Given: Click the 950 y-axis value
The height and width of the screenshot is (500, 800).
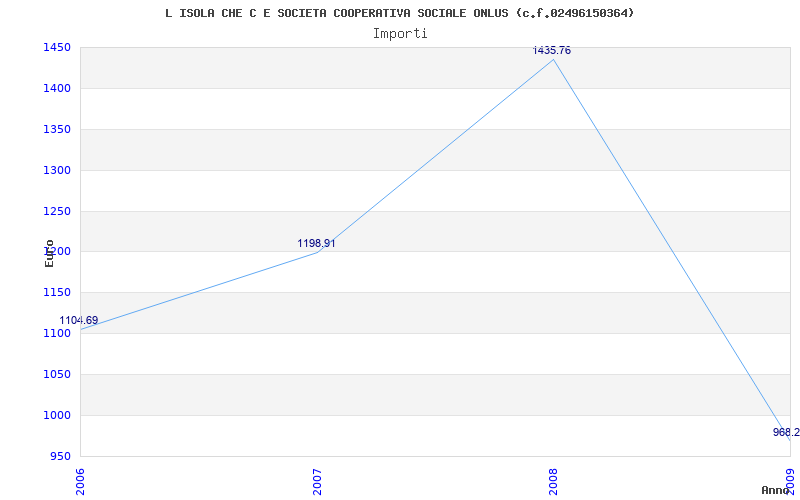Looking at the screenshot, I should point(59,456).
